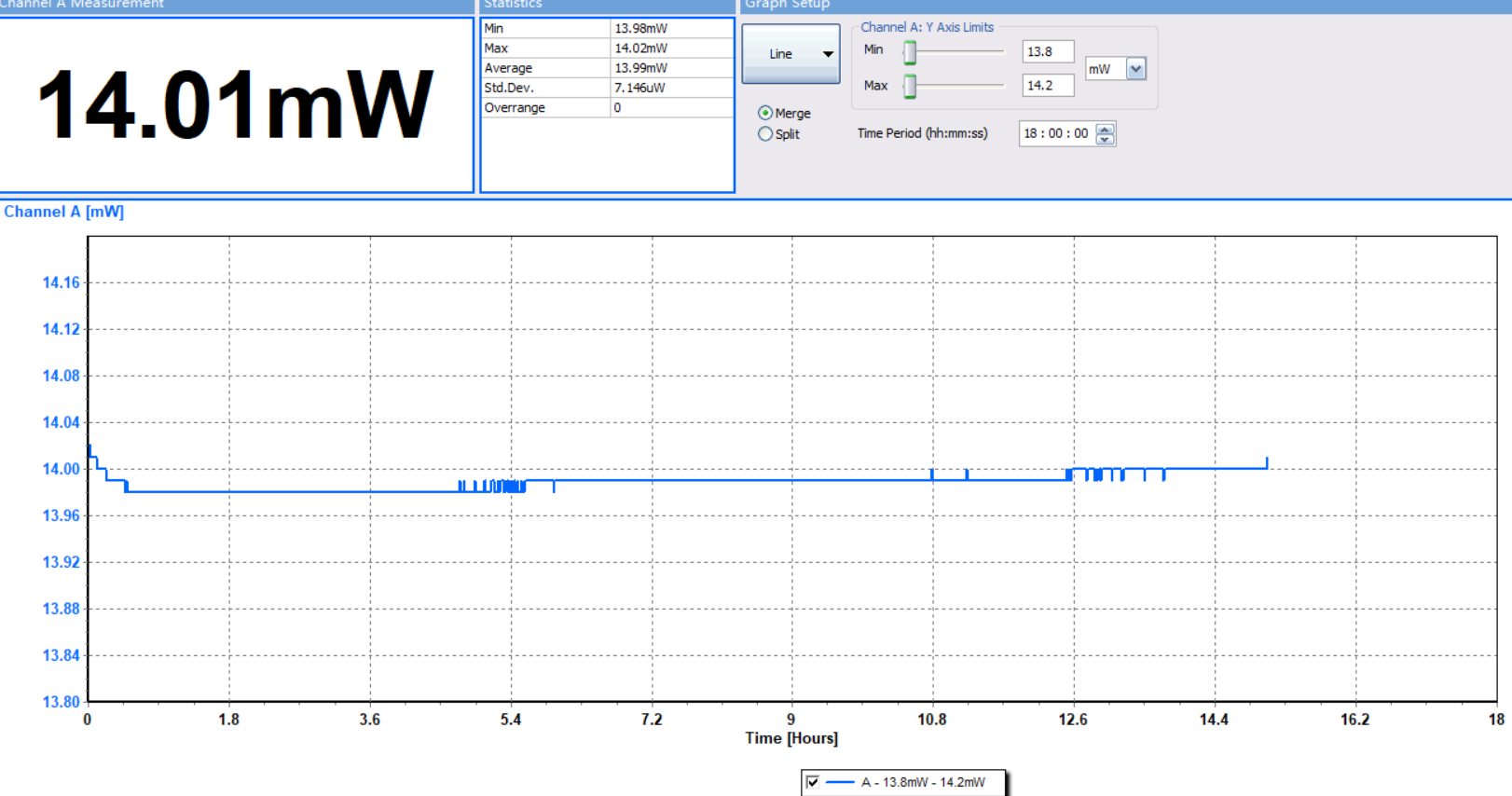Viewport: 1512px width, 796px height.
Task: Decrease Time Period with the down arrow
Action: (x=1105, y=139)
